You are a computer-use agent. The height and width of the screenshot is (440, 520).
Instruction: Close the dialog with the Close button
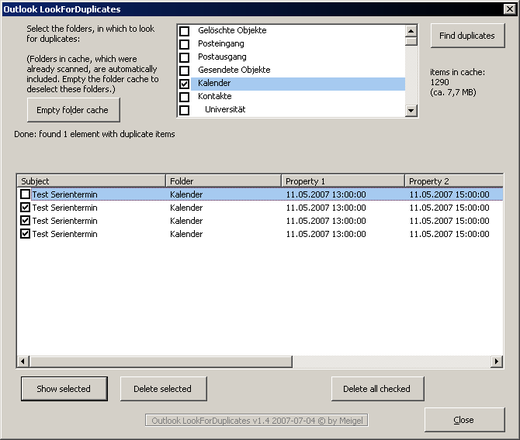pyautogui.click(x=464, y=420)
